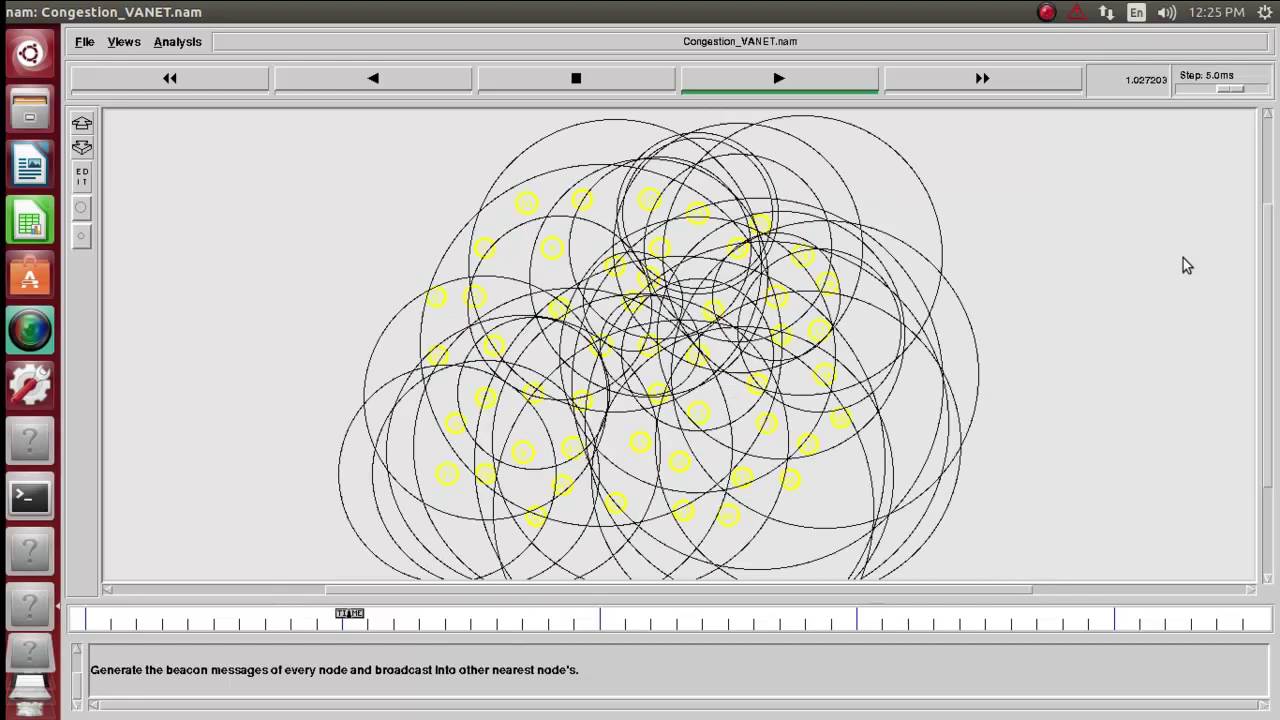Click the larger circle tool button
Screen dimensions: 1280x720
click(82, 208)
